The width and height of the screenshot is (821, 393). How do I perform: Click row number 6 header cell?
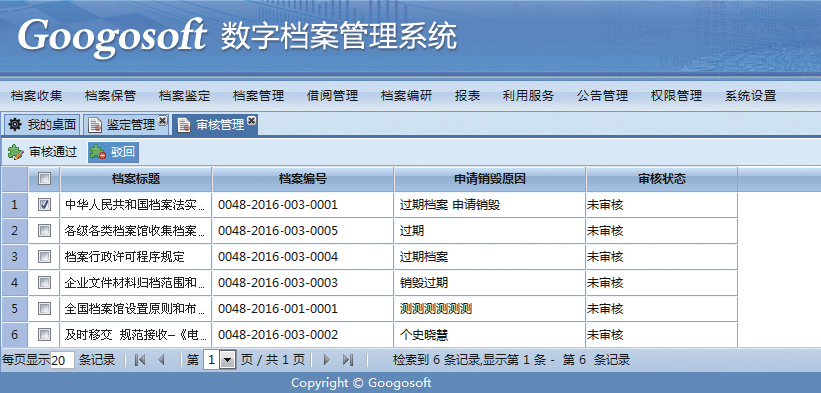pyautogui.click(x=14, y=334)
